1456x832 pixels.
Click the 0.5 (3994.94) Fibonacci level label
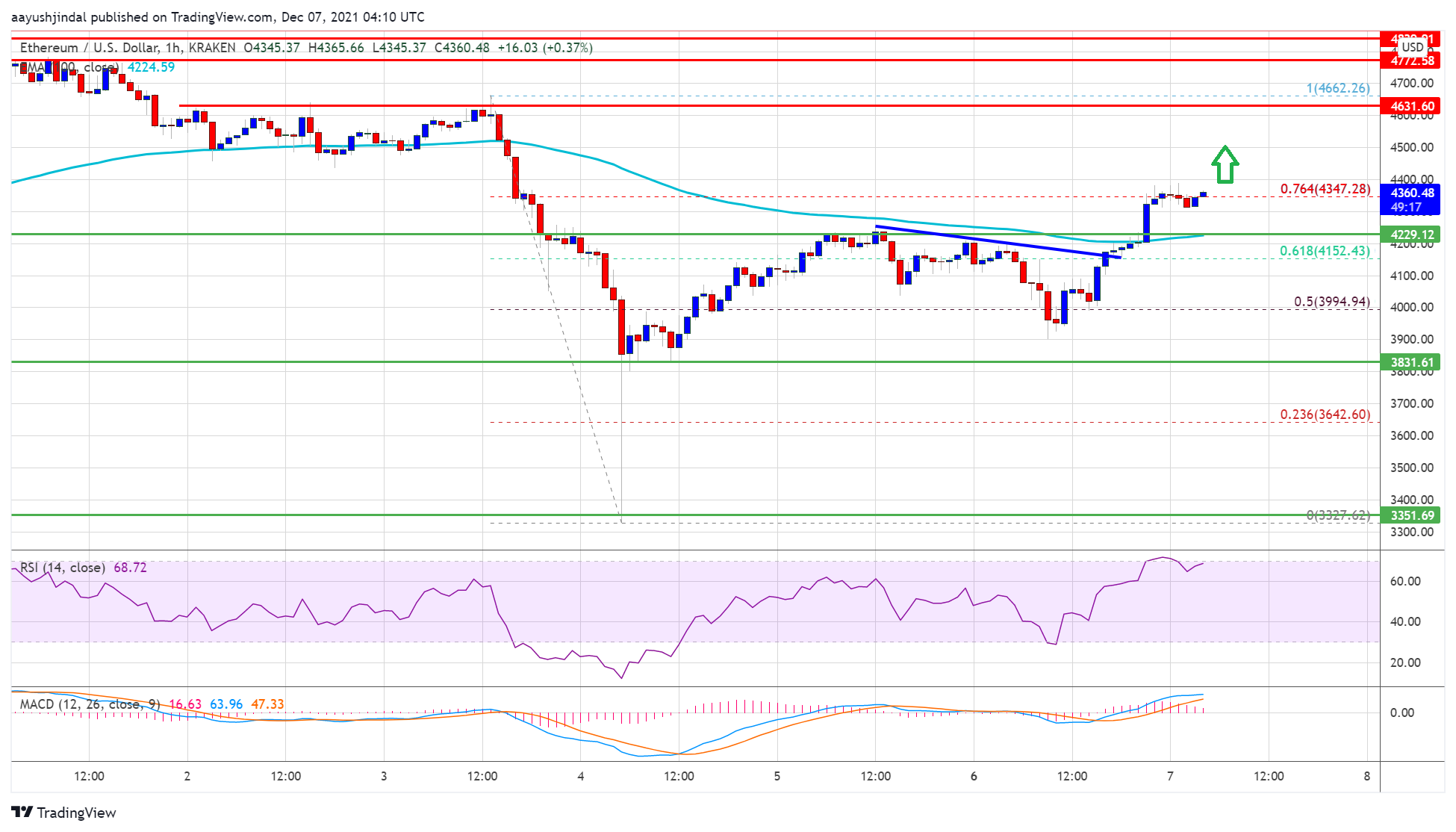click(1331, 302)
